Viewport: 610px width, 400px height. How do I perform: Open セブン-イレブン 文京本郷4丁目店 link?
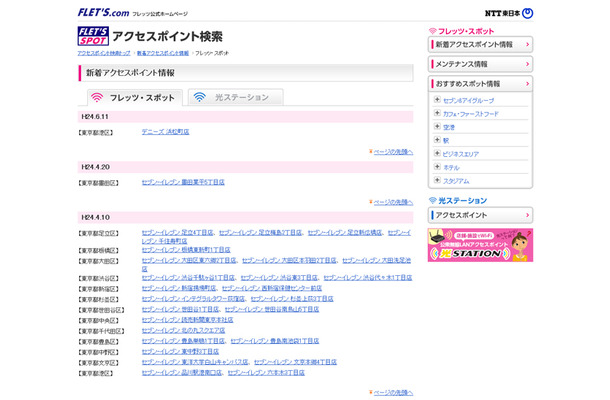click(x=295, y=362)
